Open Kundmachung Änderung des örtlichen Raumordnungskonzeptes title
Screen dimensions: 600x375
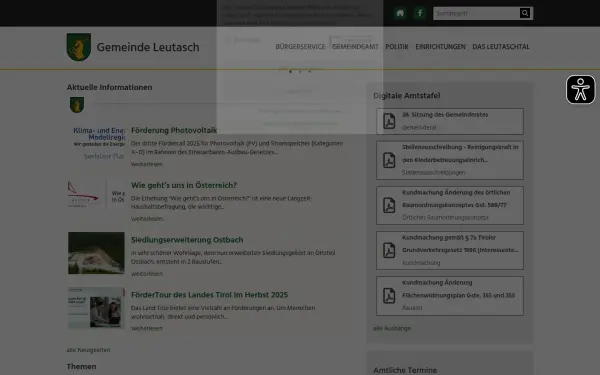(456, 199)
